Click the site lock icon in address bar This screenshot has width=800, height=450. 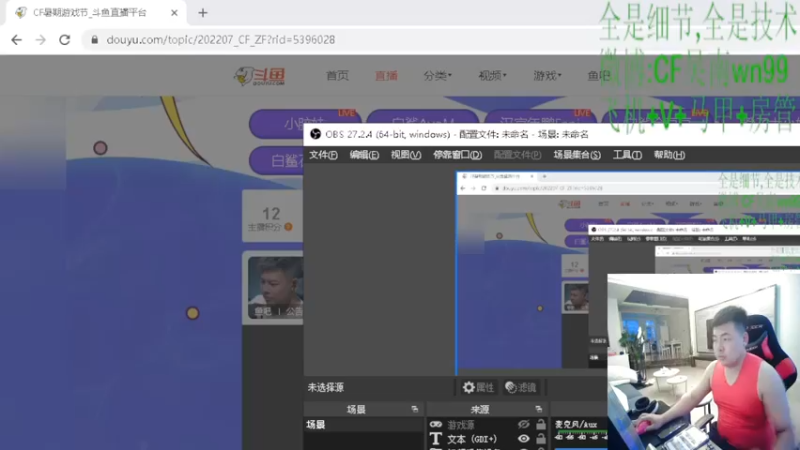94,40
